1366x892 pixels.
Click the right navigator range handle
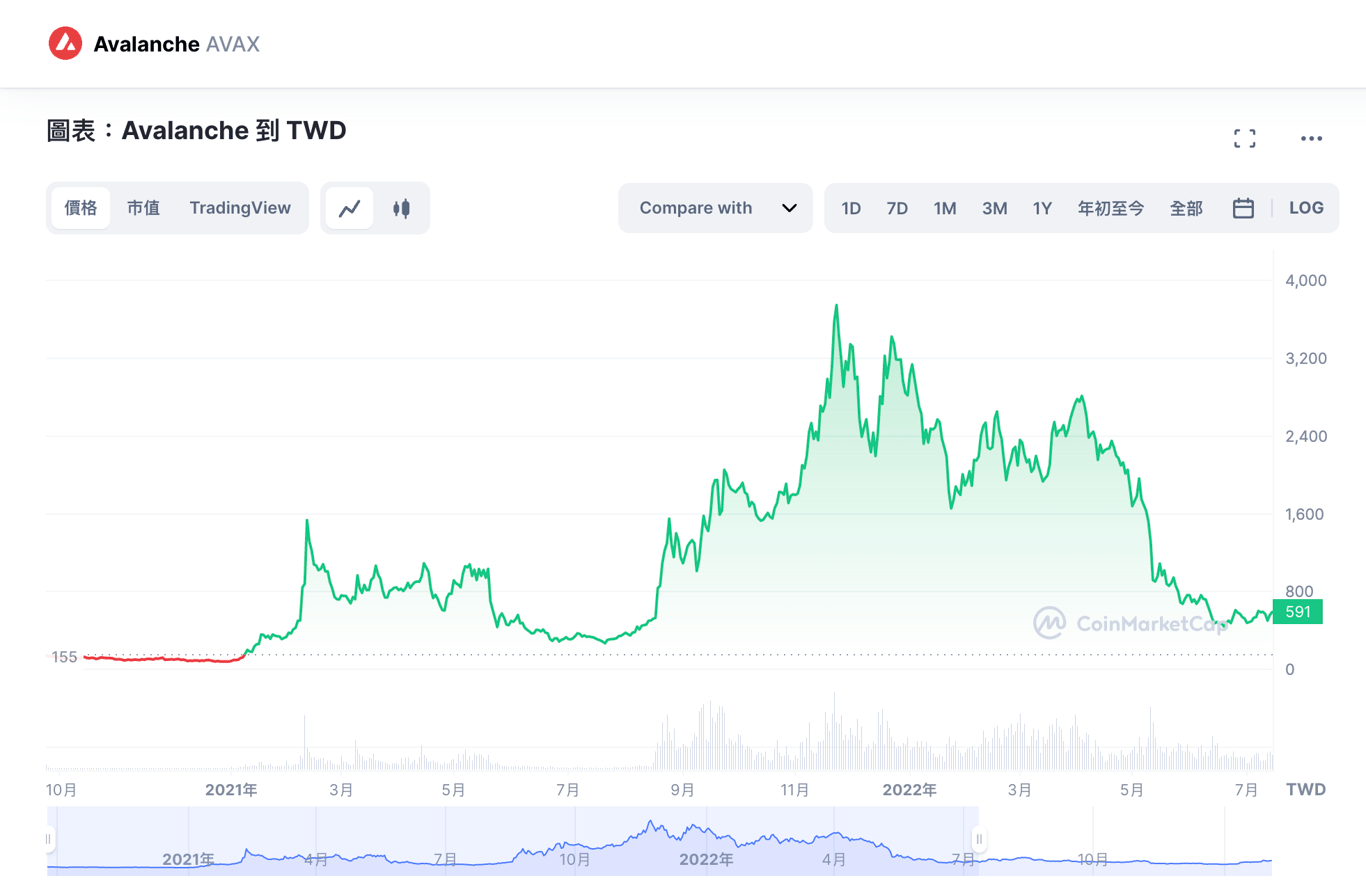pyautogui.click(x=980, y=839)
